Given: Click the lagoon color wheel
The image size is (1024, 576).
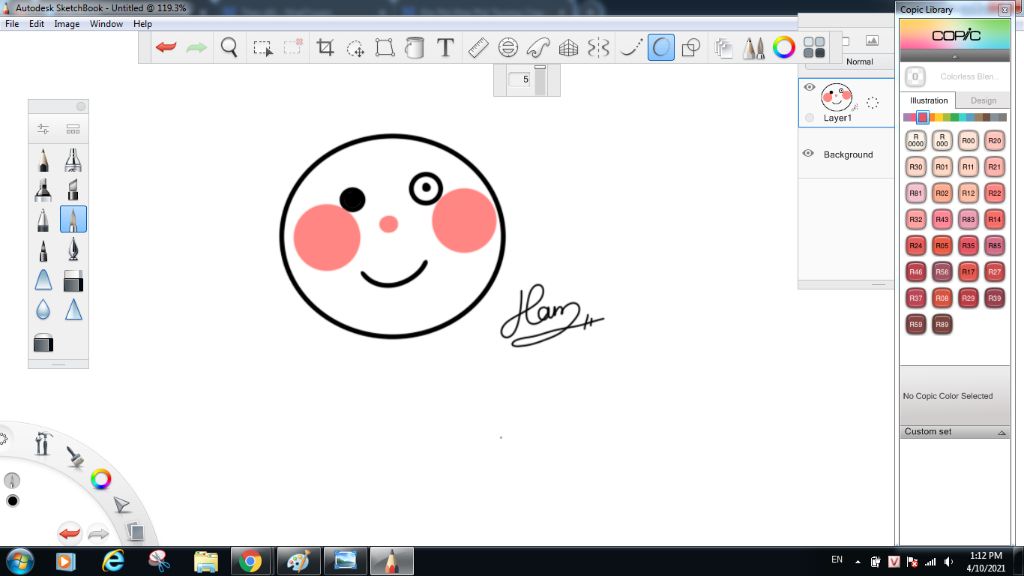Looking at the screenshot, I should [x=101, y=479].
